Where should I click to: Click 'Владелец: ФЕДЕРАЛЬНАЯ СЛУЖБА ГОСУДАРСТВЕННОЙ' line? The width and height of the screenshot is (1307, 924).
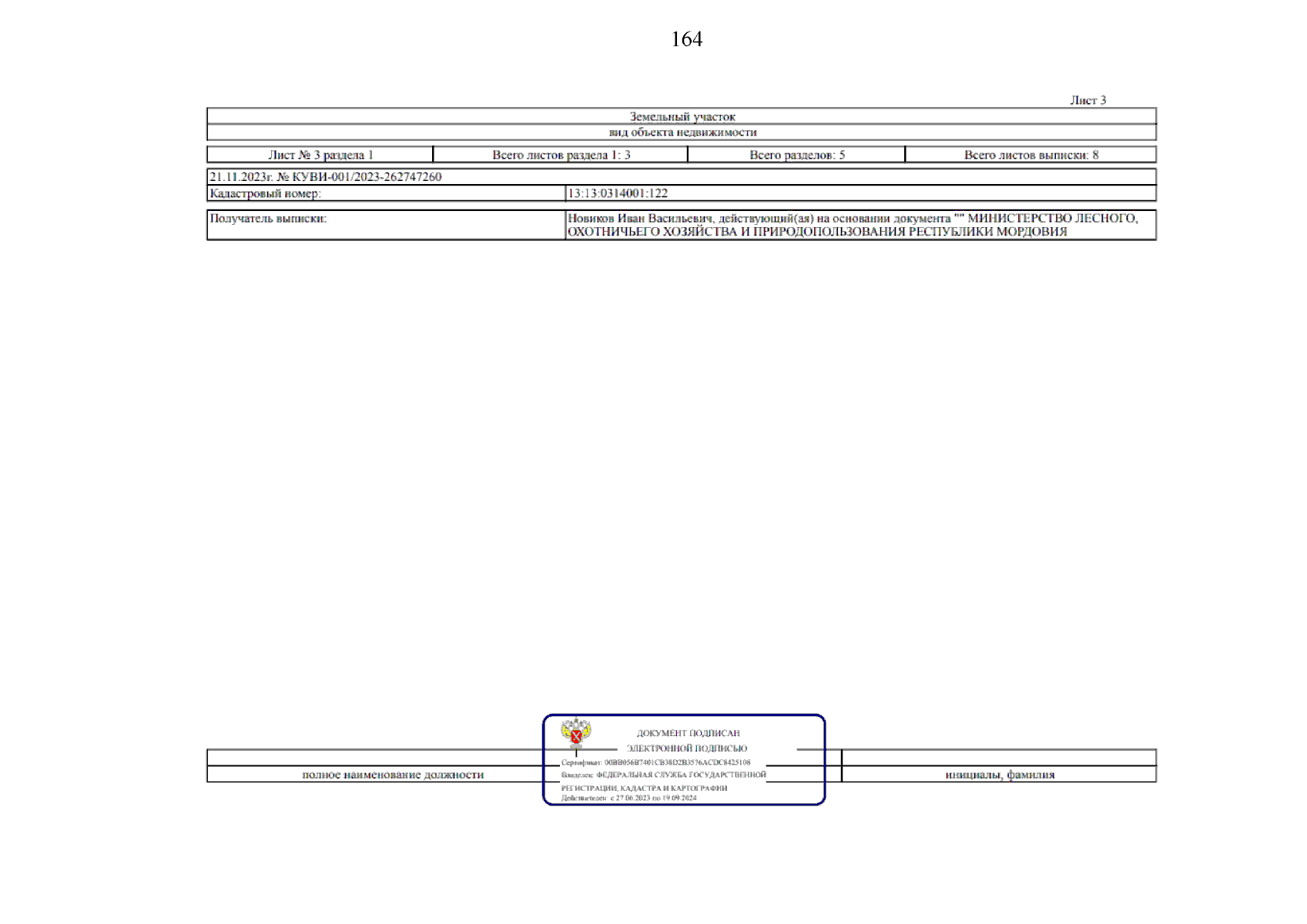coord(663,775)
